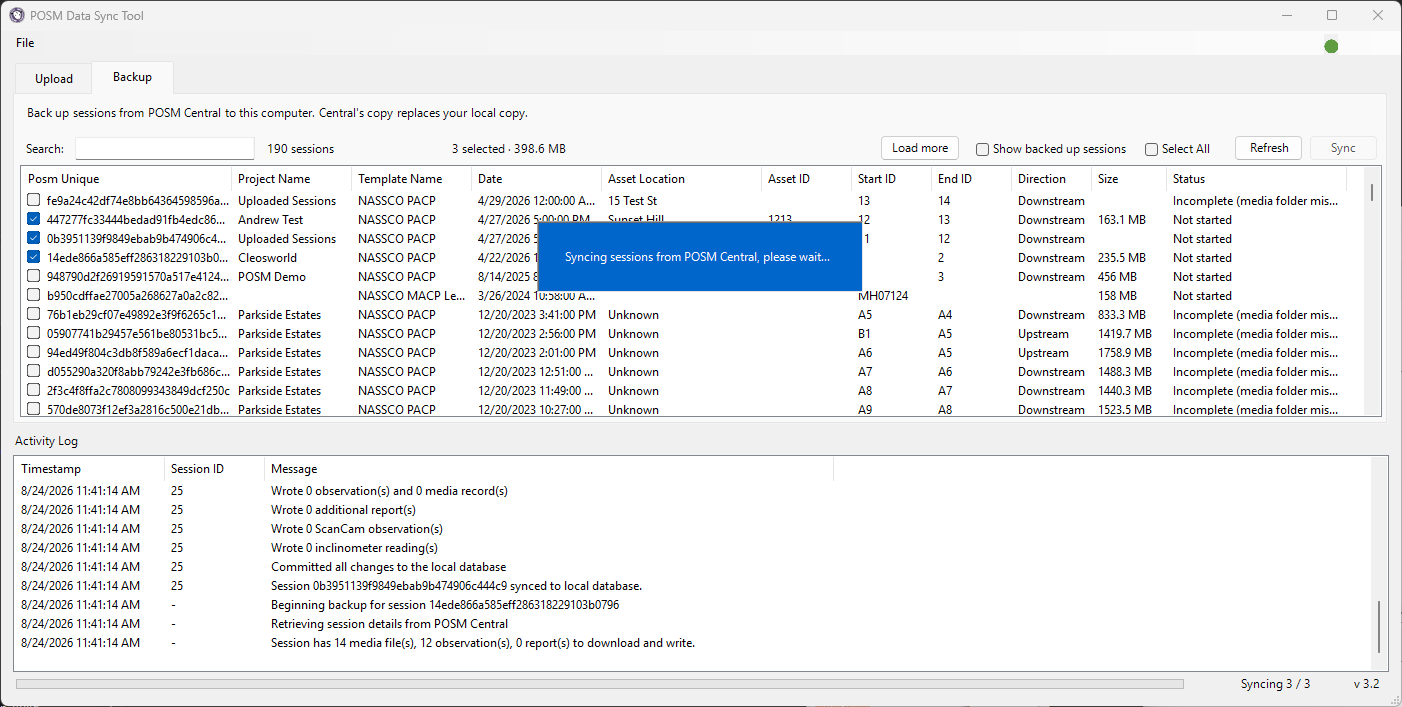Sort by End ID column header

click(x=972, y=179)
